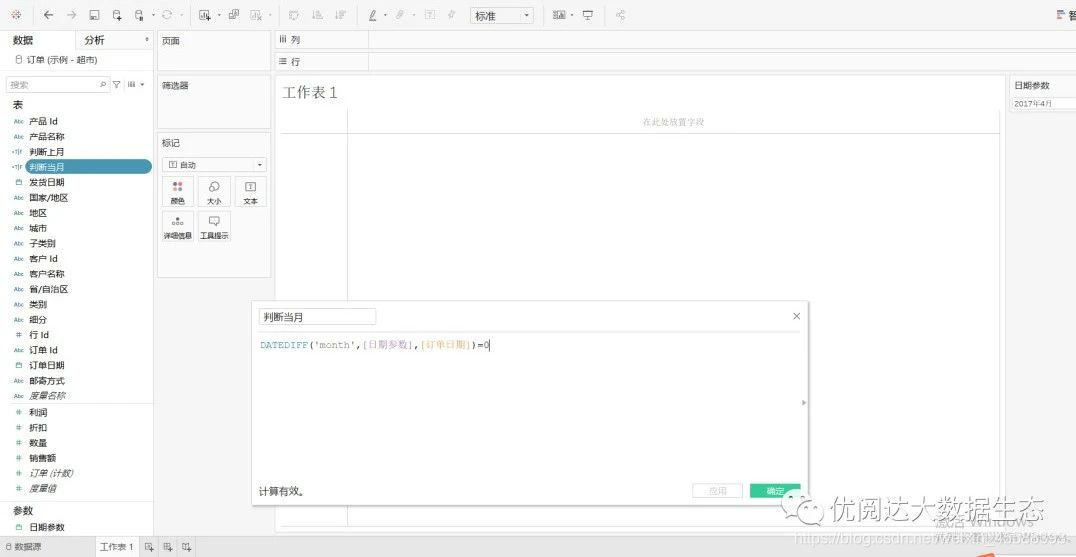The height and width of the screenshot is (557, 1076).
Task: Click the 工具提示 marks card button
Action: coord(214,226)
